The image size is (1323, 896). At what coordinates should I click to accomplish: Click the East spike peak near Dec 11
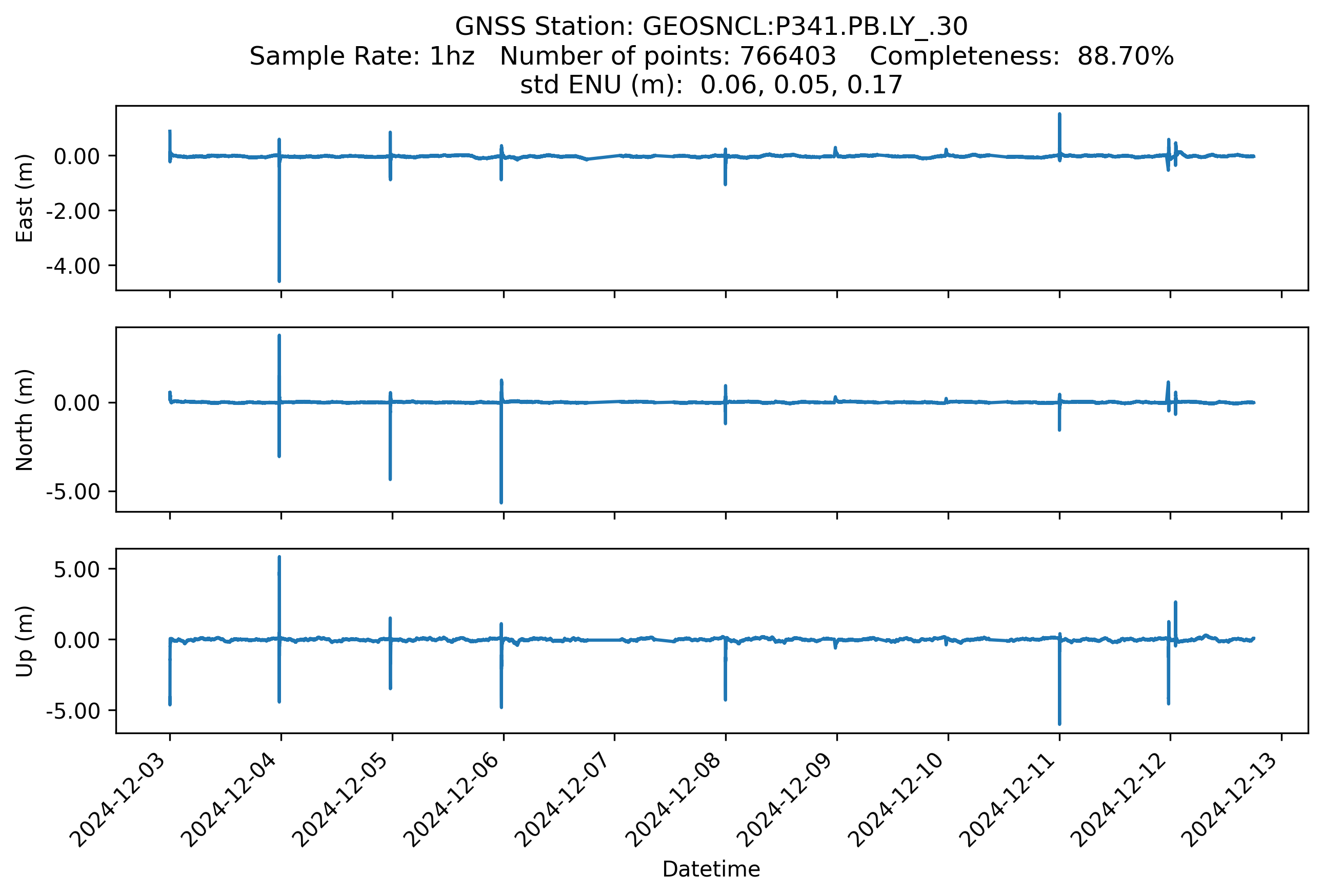[1059, 115]
